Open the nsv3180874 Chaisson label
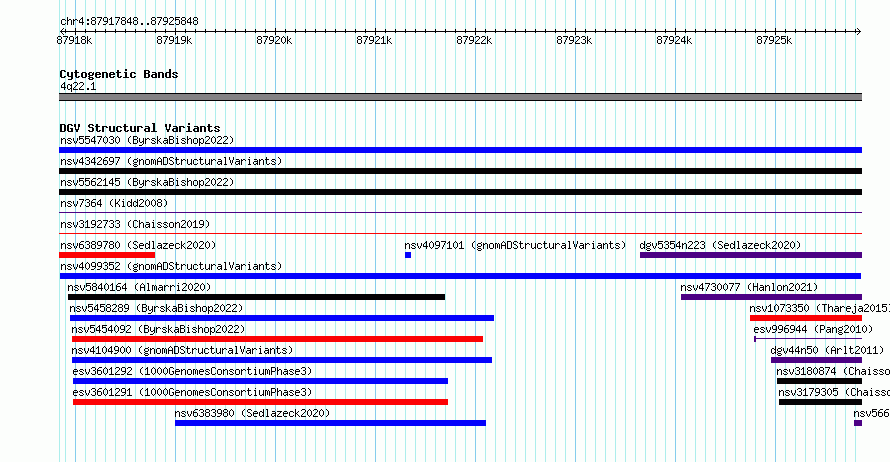 tap(833, 371)
